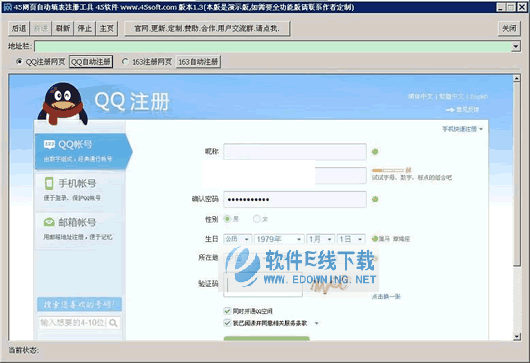The height and width of the screenshot is (363, 530).
Task: Expand the arrow after 相关服务条款
Action: 317,323
